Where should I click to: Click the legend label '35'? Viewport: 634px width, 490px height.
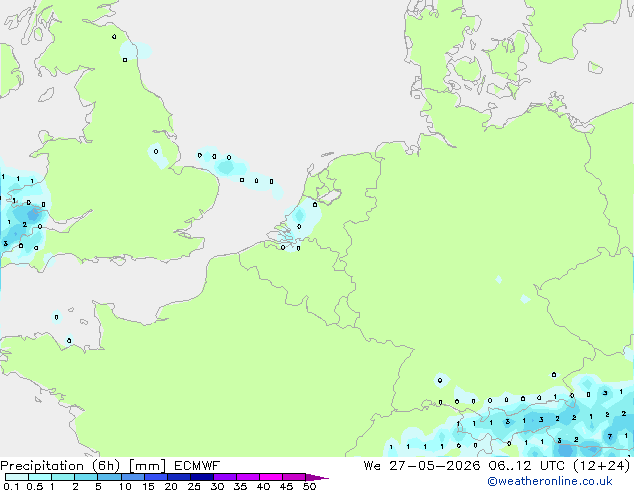[x=240, y=486]
